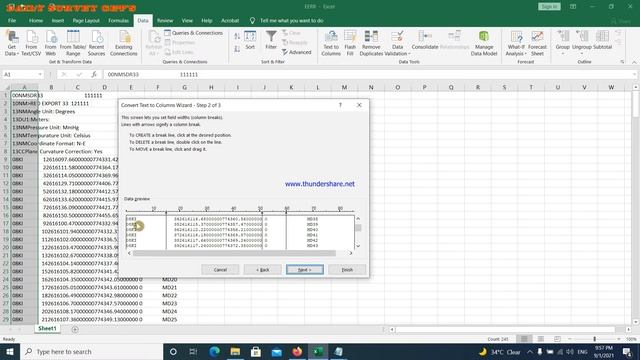Image resolution: width=640 pixels, height=360 pixels.
Task: Click Finish in the wizard
Action: (x=347, y=269)
